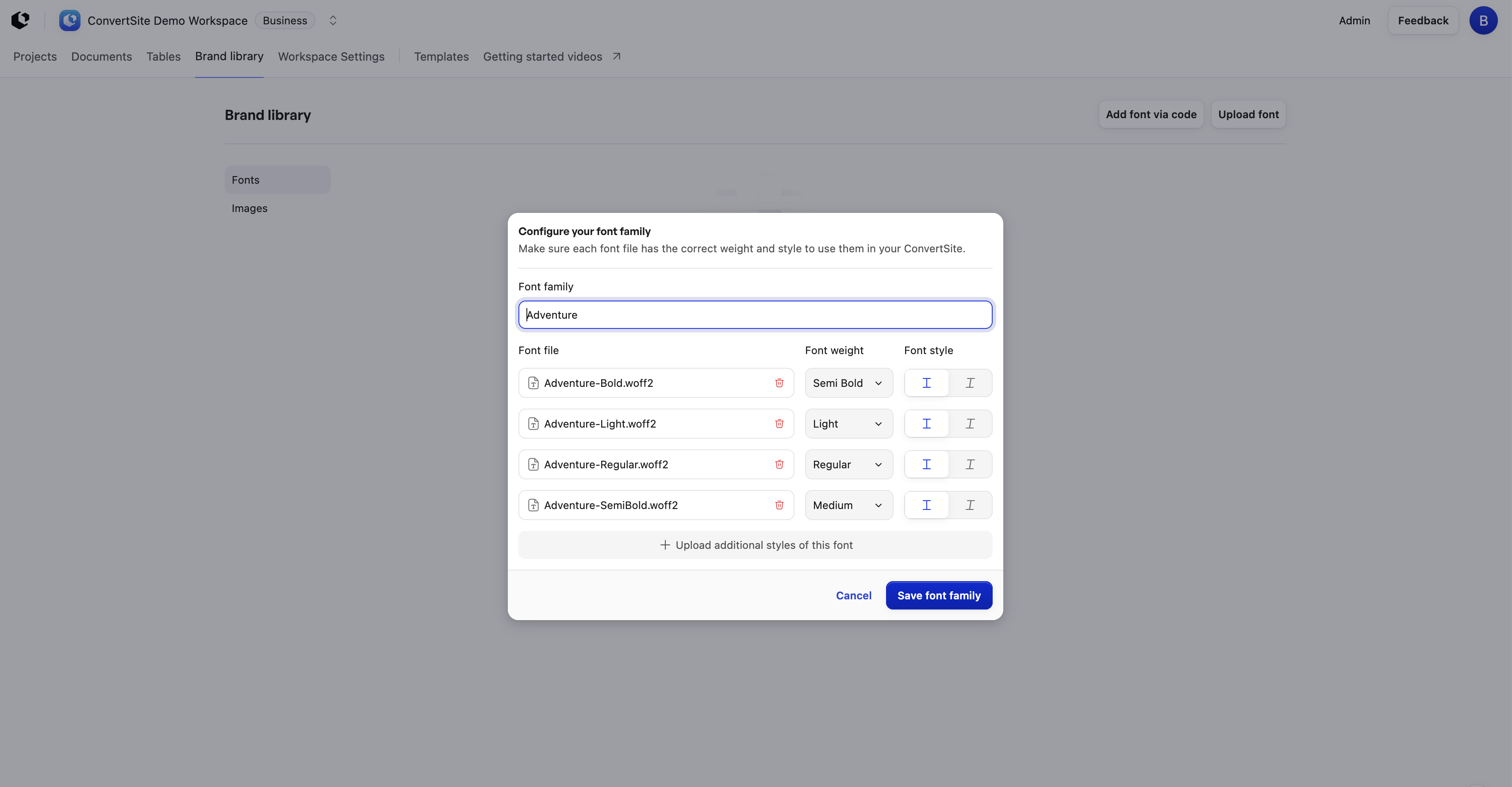The width and height of the screenshot is (1512, 787).
Task: Click Add font via code button
Action: tap(1151, 115)
